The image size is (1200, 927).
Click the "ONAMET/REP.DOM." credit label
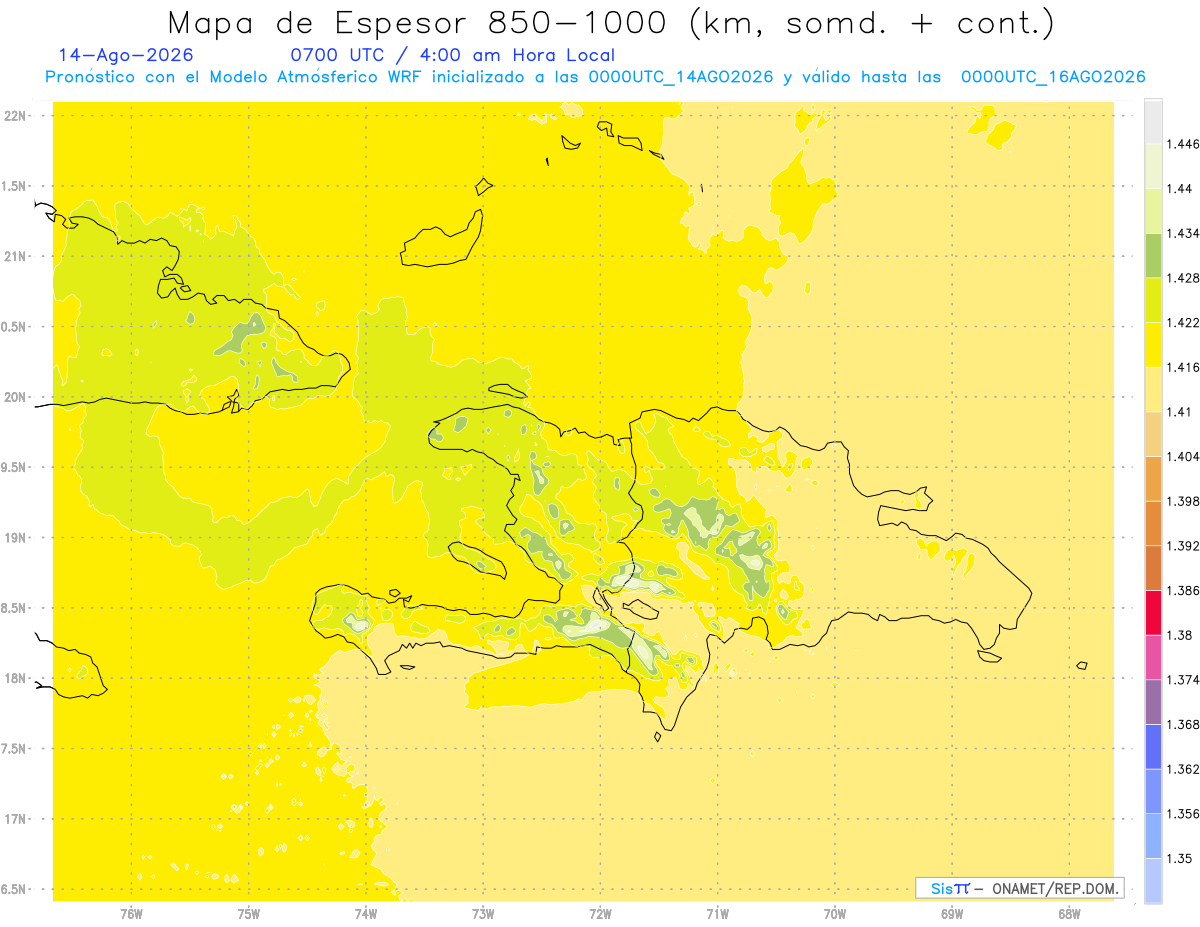click(x=1054, y=888)
